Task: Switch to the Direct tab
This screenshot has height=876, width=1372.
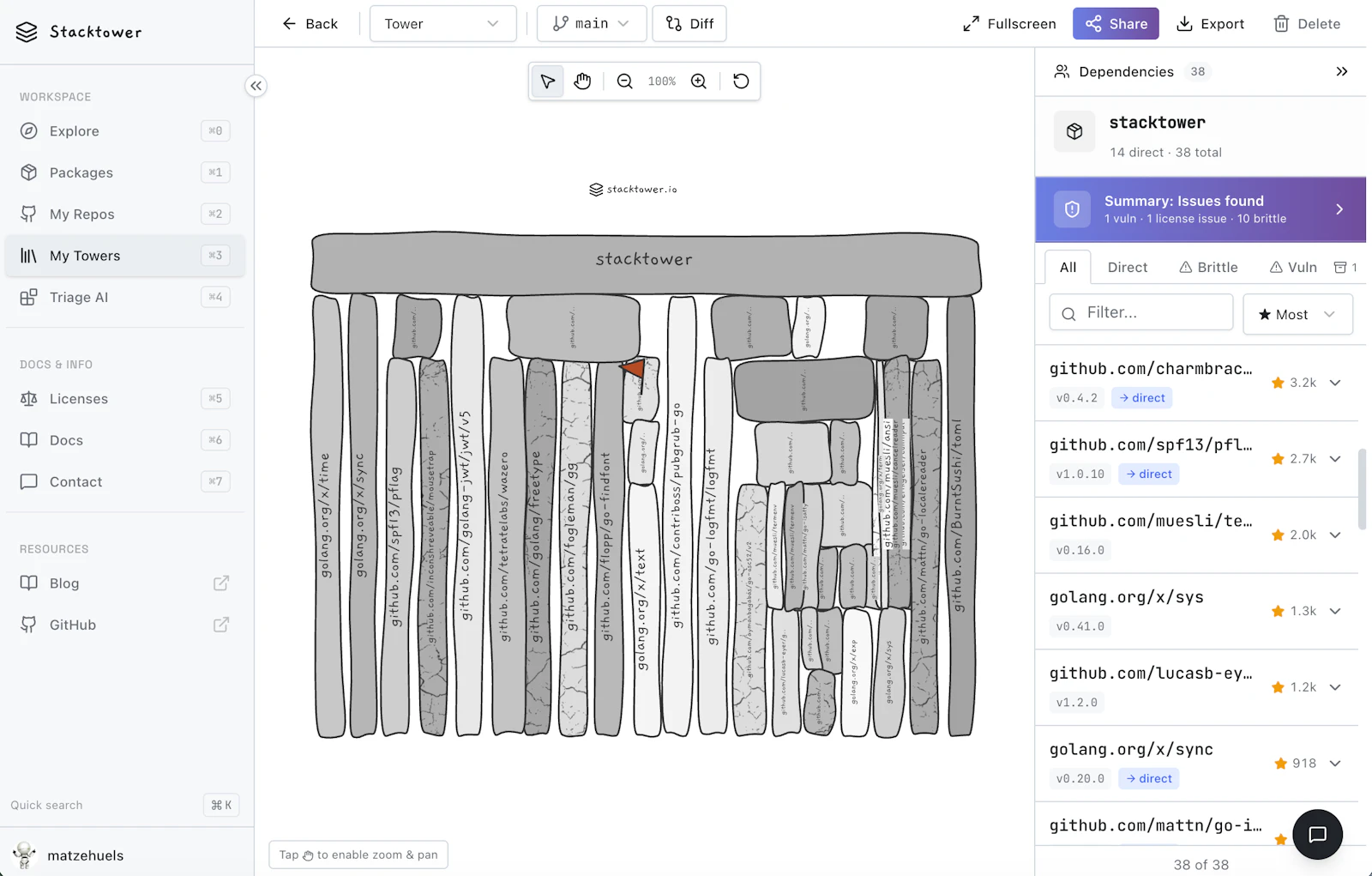Action: coord(1128,268)
